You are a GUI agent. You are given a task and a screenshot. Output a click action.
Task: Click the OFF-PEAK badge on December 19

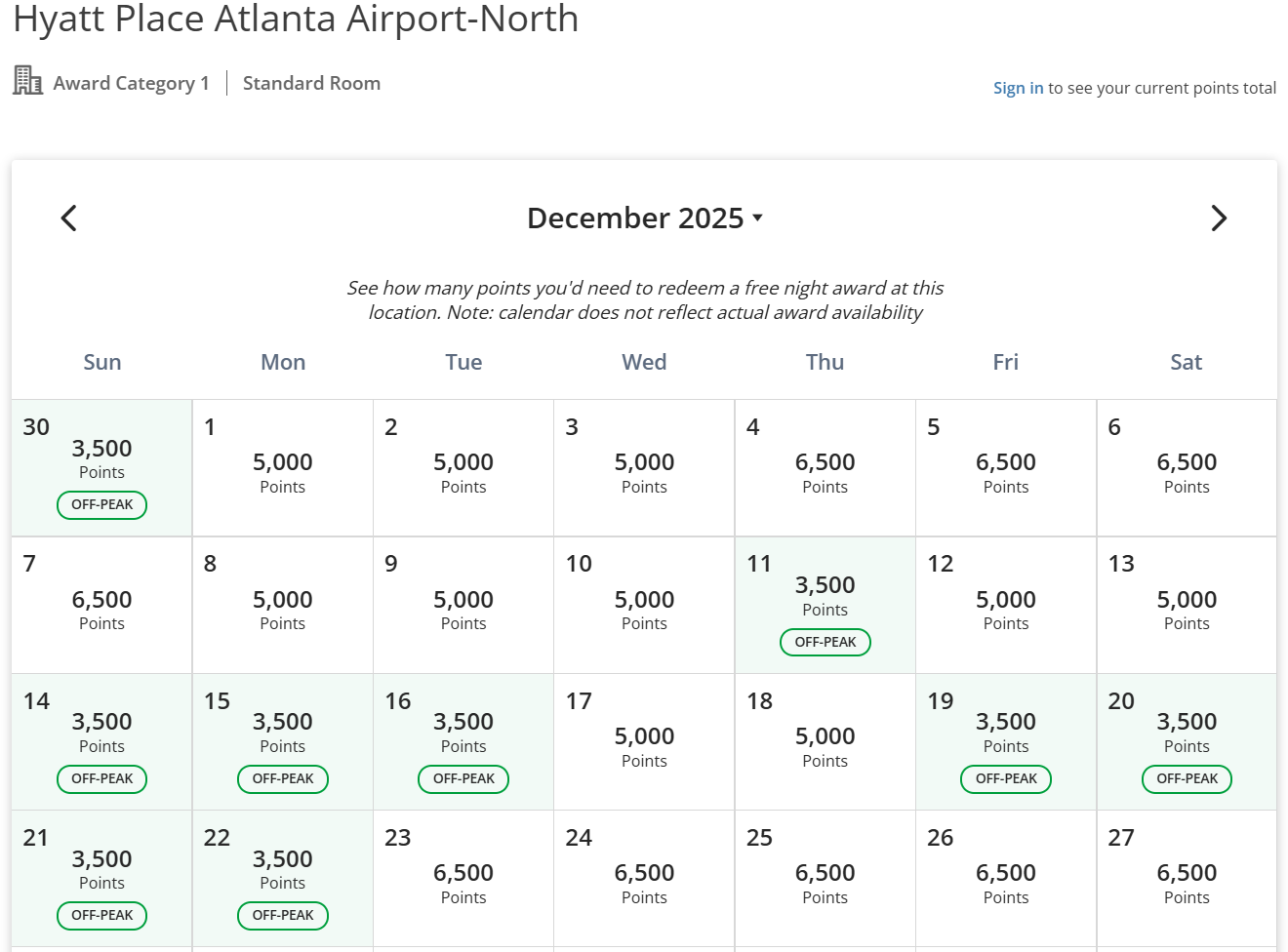[x=1006, y=779]
